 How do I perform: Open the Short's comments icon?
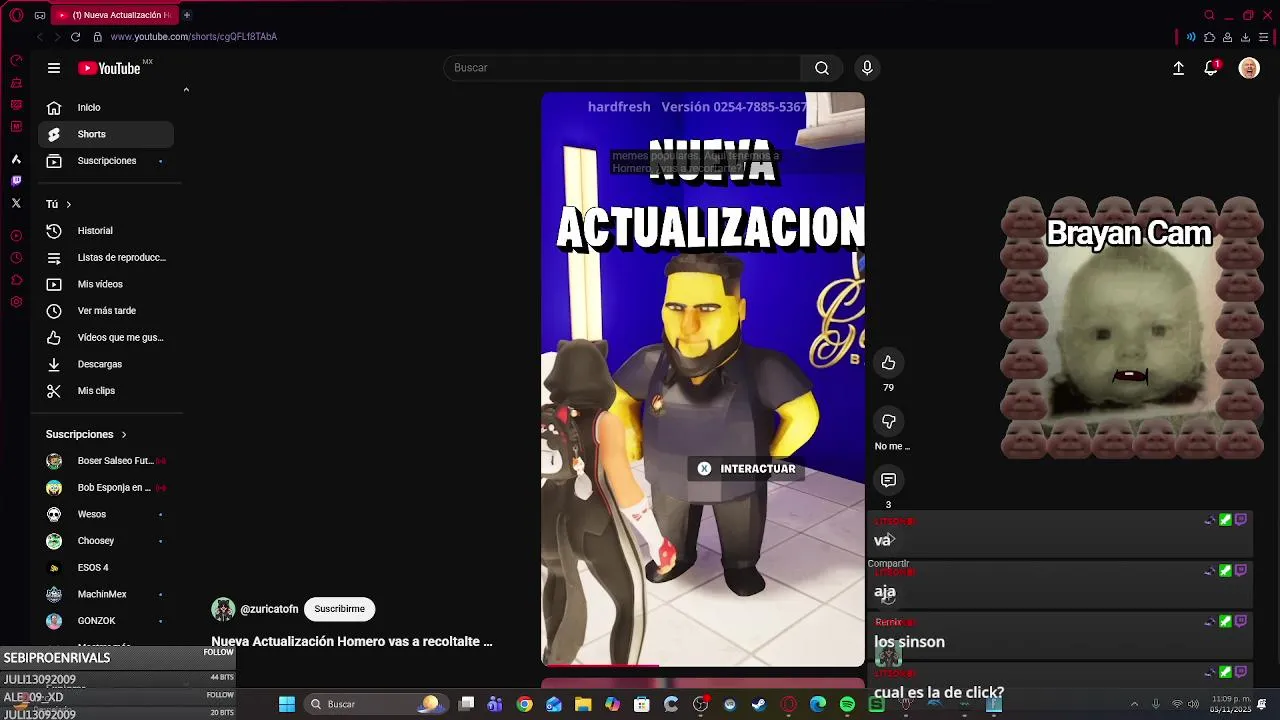888,480
